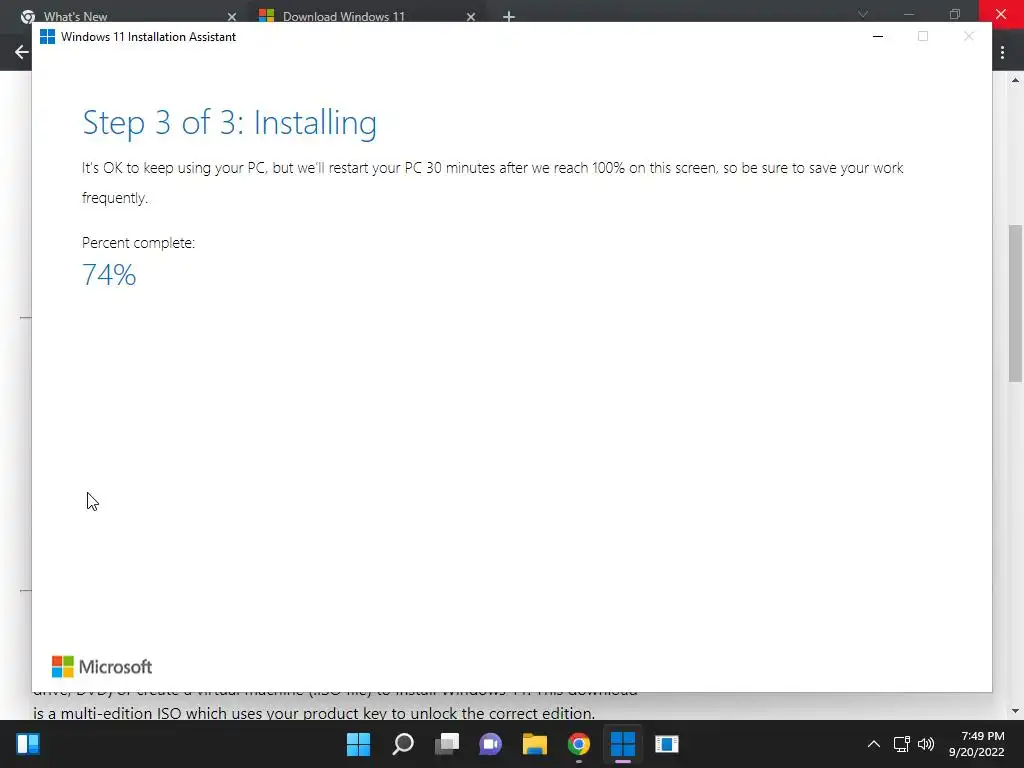
Task: Click the Chrome page scrollbar thumb
Action: point(1015,303)
